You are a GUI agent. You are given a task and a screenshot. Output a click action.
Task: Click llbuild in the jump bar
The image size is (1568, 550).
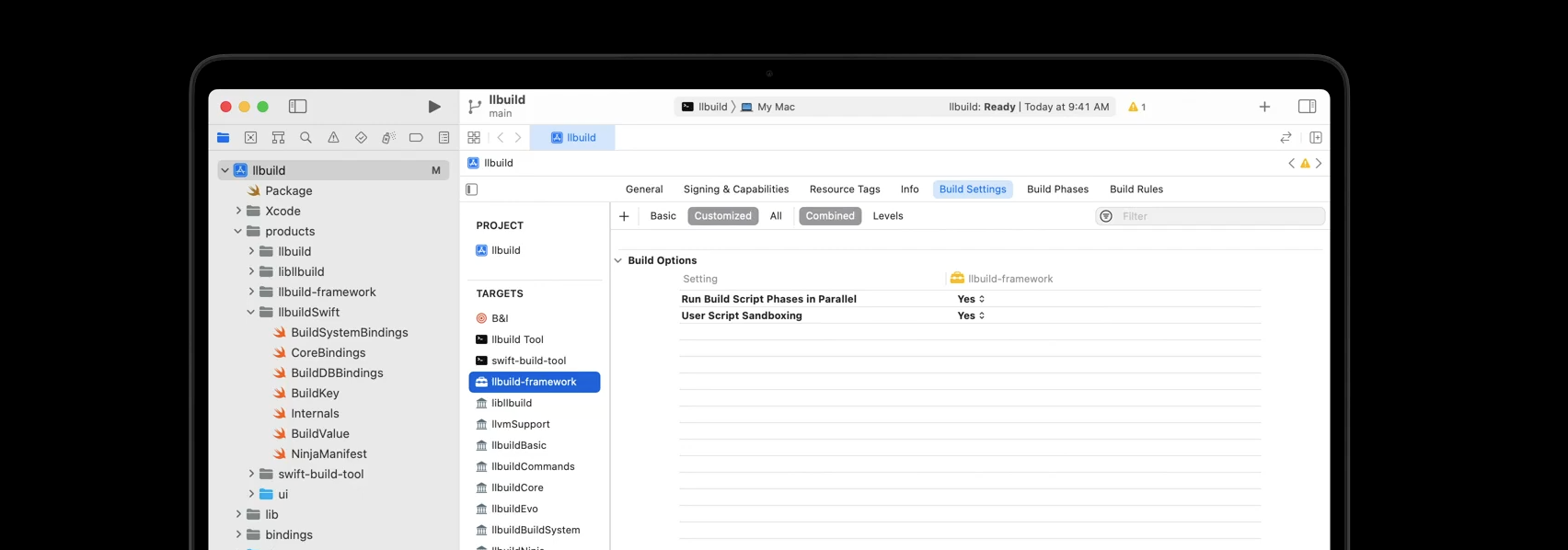click(x=490, y=164)
